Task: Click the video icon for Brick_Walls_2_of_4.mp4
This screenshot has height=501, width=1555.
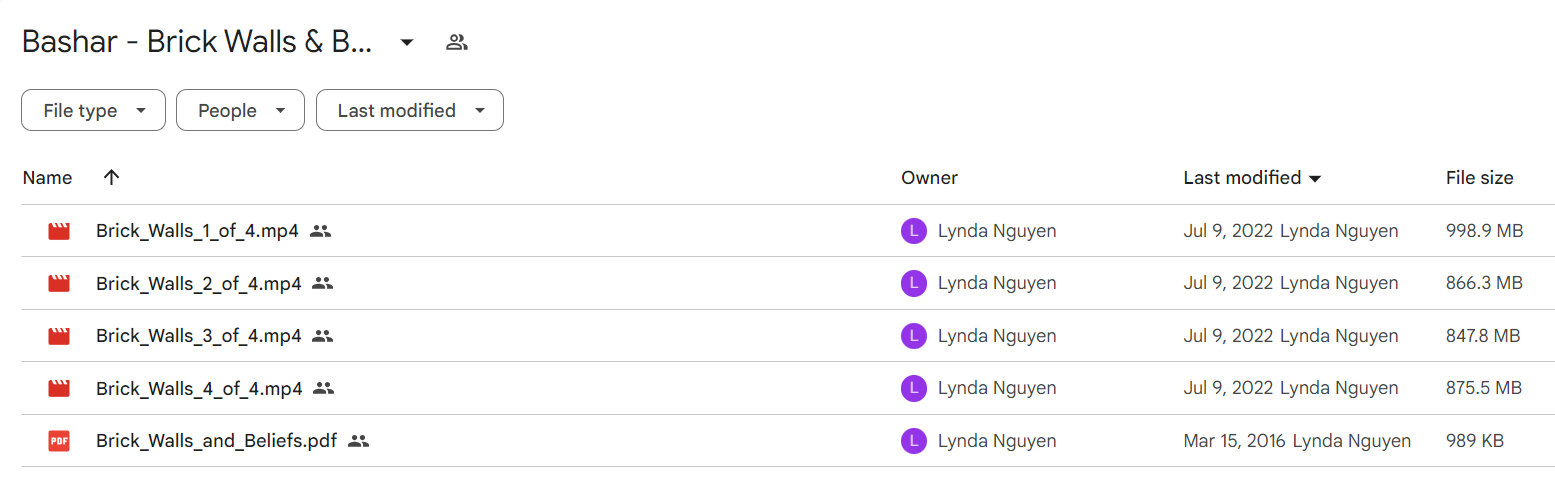Action: (x=59, y=283)
